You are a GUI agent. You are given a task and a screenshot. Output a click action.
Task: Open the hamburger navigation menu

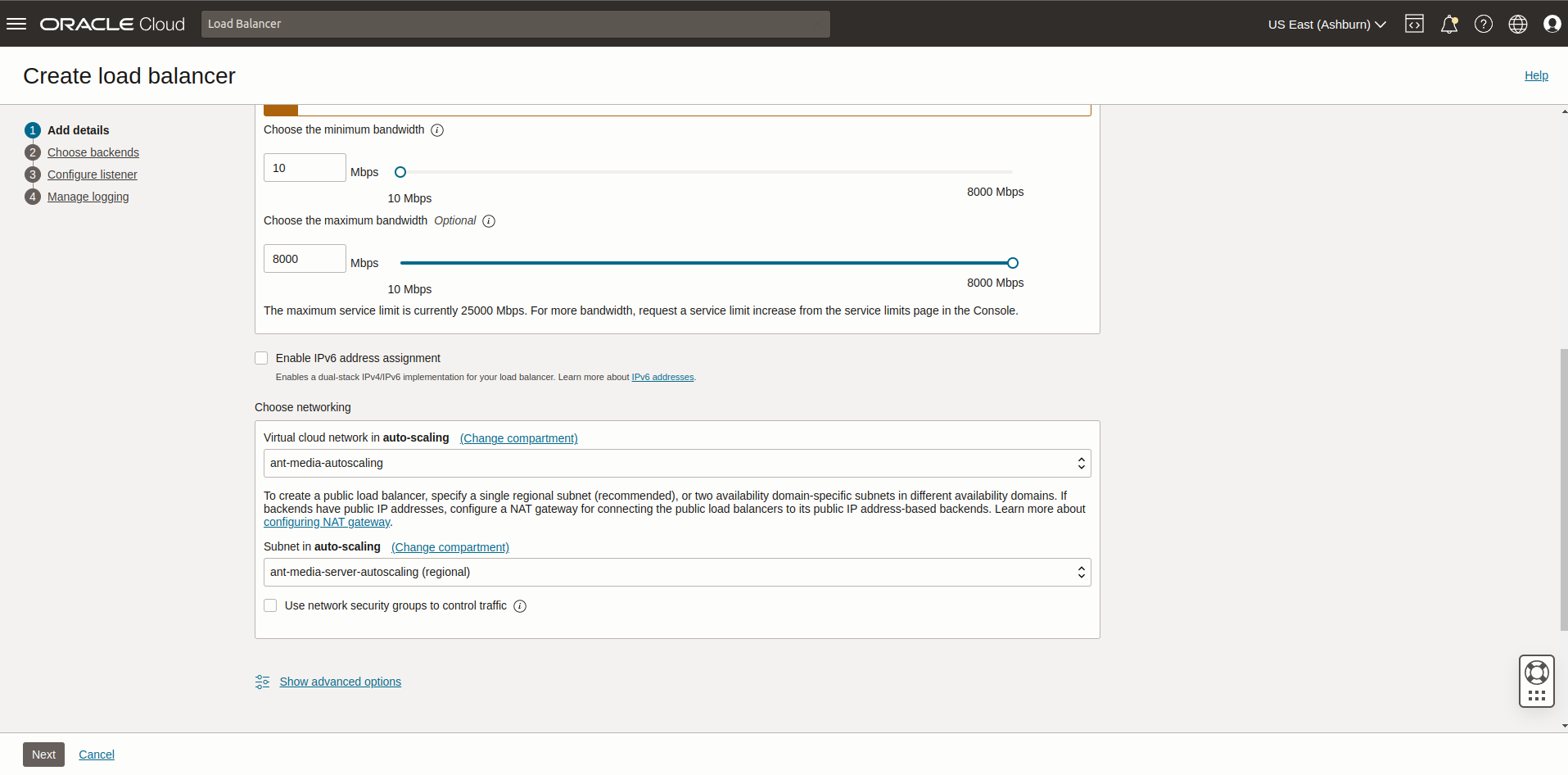pyautogui.click(x=16, y=24)
